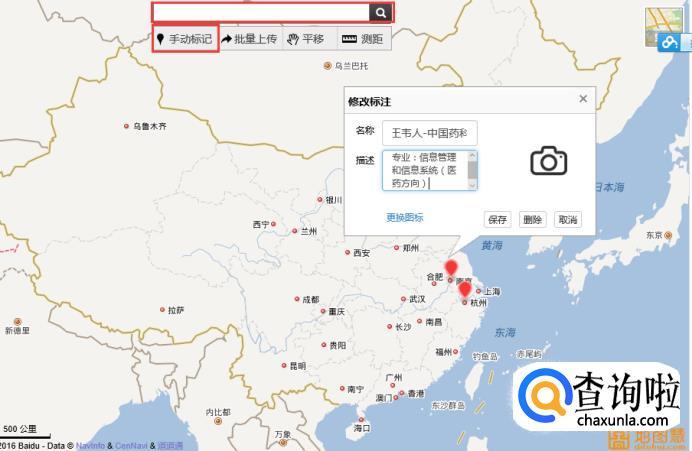This screenshot has width=692, height=451.
Task: Click the 银川 city label
Action: pos(334,200)
